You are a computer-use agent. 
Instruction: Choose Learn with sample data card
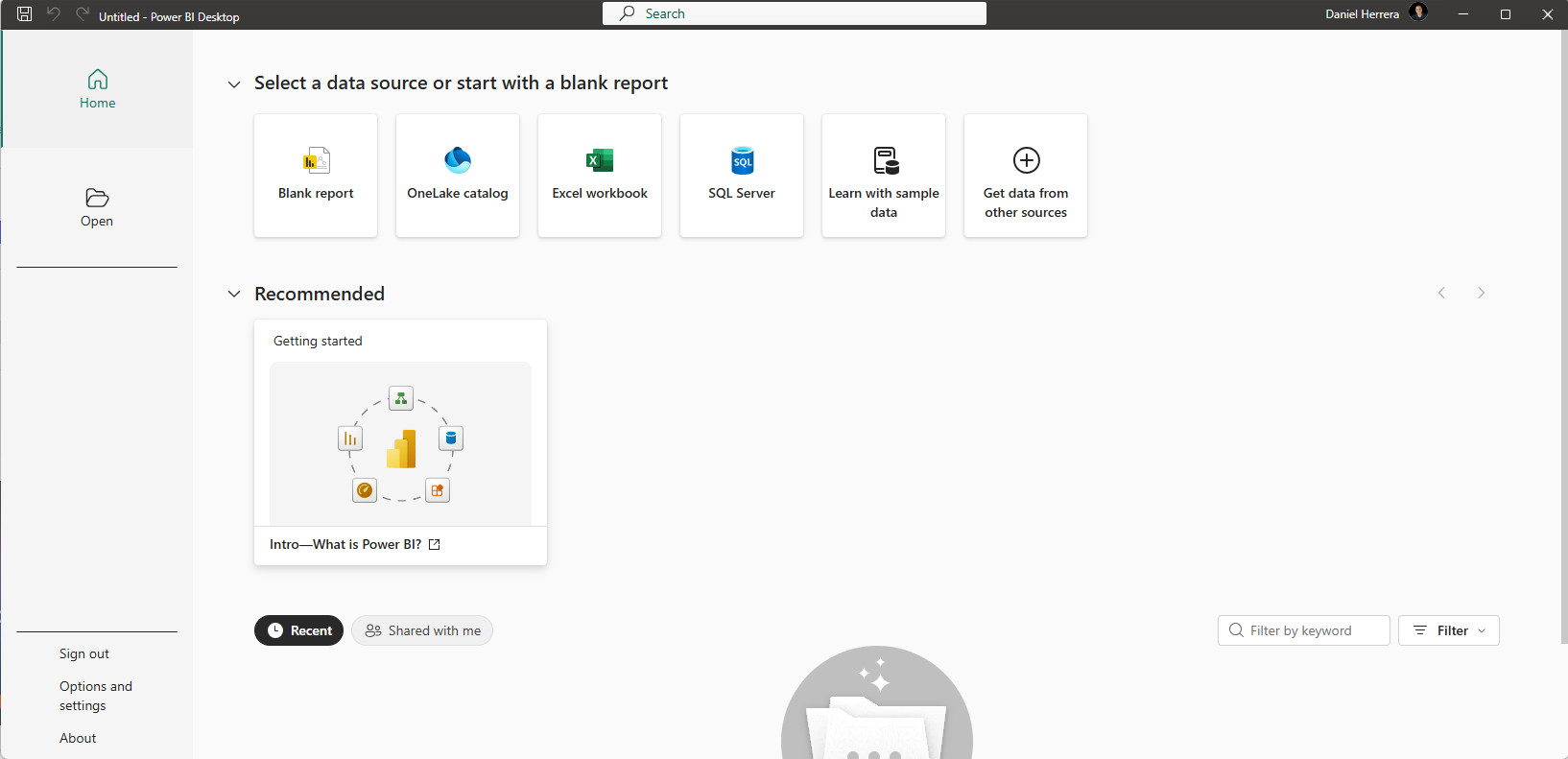tap(884, 176)
